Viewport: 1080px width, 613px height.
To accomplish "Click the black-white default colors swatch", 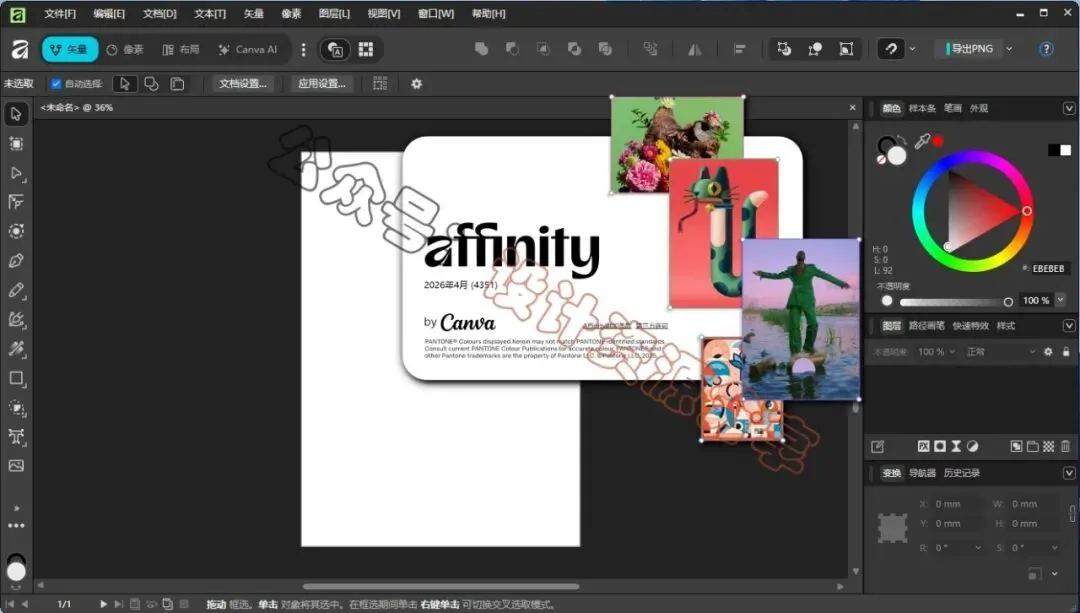I will click(1059, 149).
